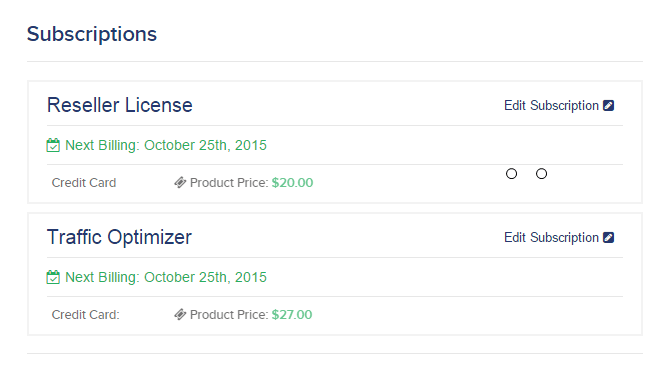Click the $20.00 product price amount
Image resolution: width=670 pixels, height=369 pixels.
pos(292,183)
